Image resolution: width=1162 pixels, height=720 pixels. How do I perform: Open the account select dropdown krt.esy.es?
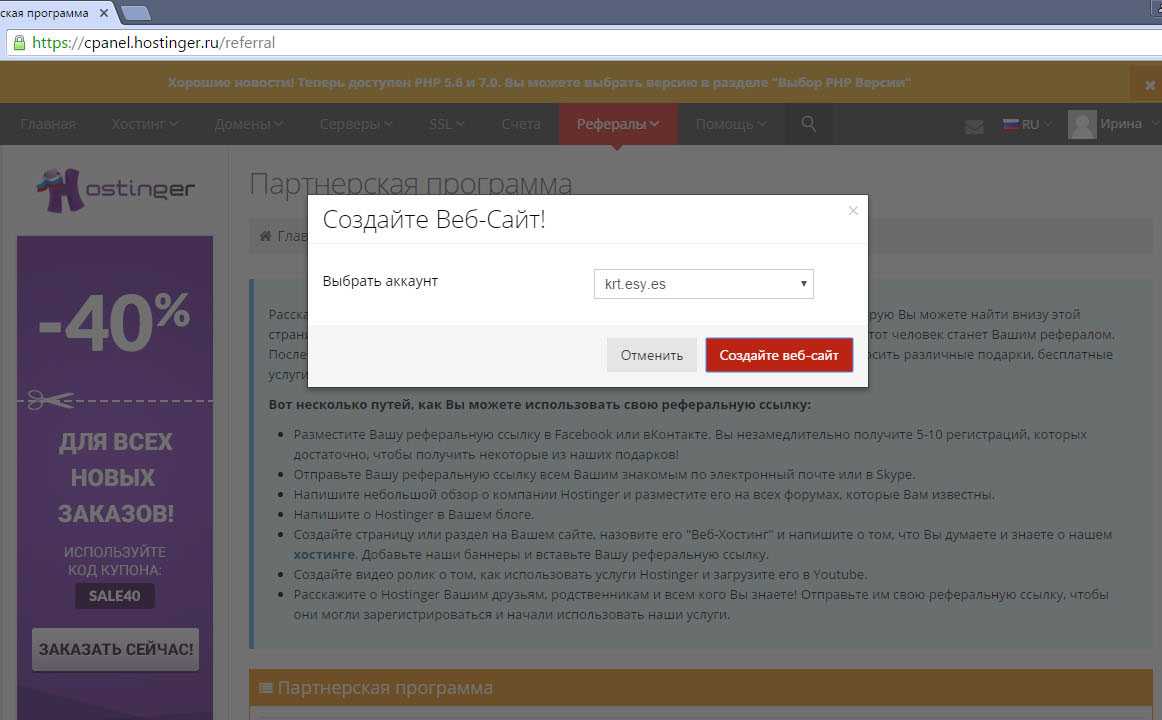pyautogui.click(x=703, y=284)
